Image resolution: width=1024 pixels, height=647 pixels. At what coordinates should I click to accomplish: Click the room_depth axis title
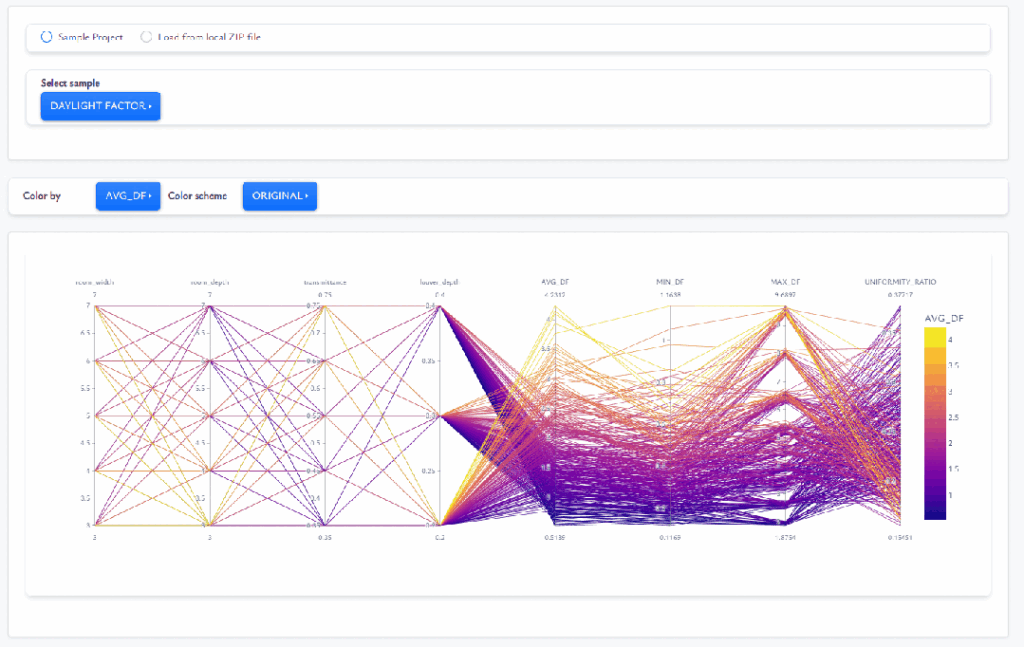pos(209,282)
